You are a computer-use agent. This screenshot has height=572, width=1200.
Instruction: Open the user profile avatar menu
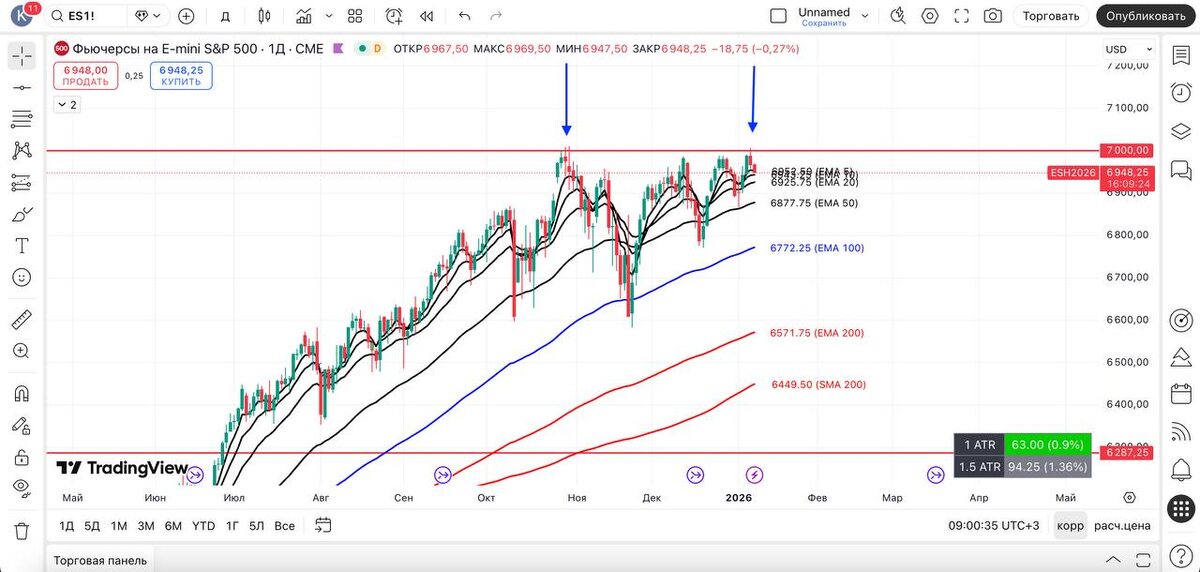pyautogui.click(x=22, y=16)
